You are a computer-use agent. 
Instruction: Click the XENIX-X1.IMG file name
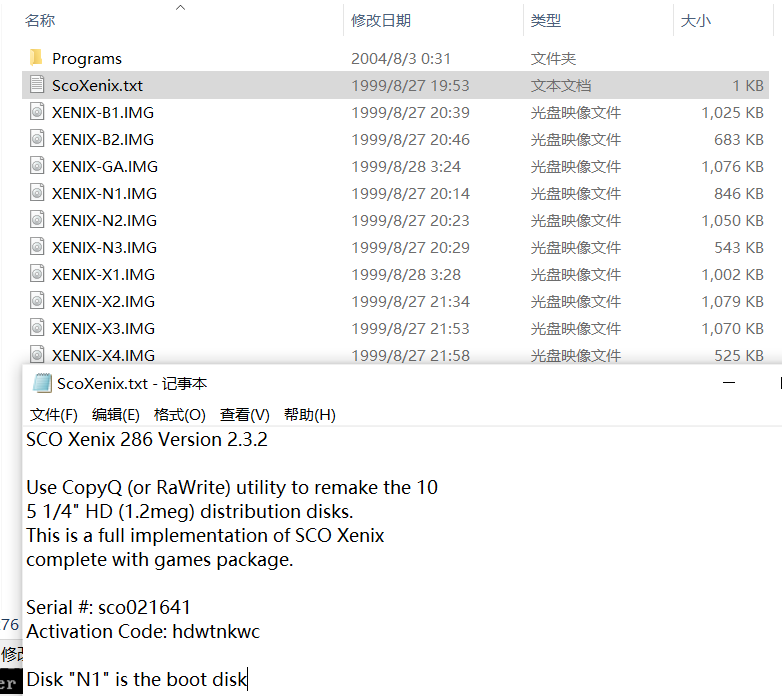(x=103, y=274)
